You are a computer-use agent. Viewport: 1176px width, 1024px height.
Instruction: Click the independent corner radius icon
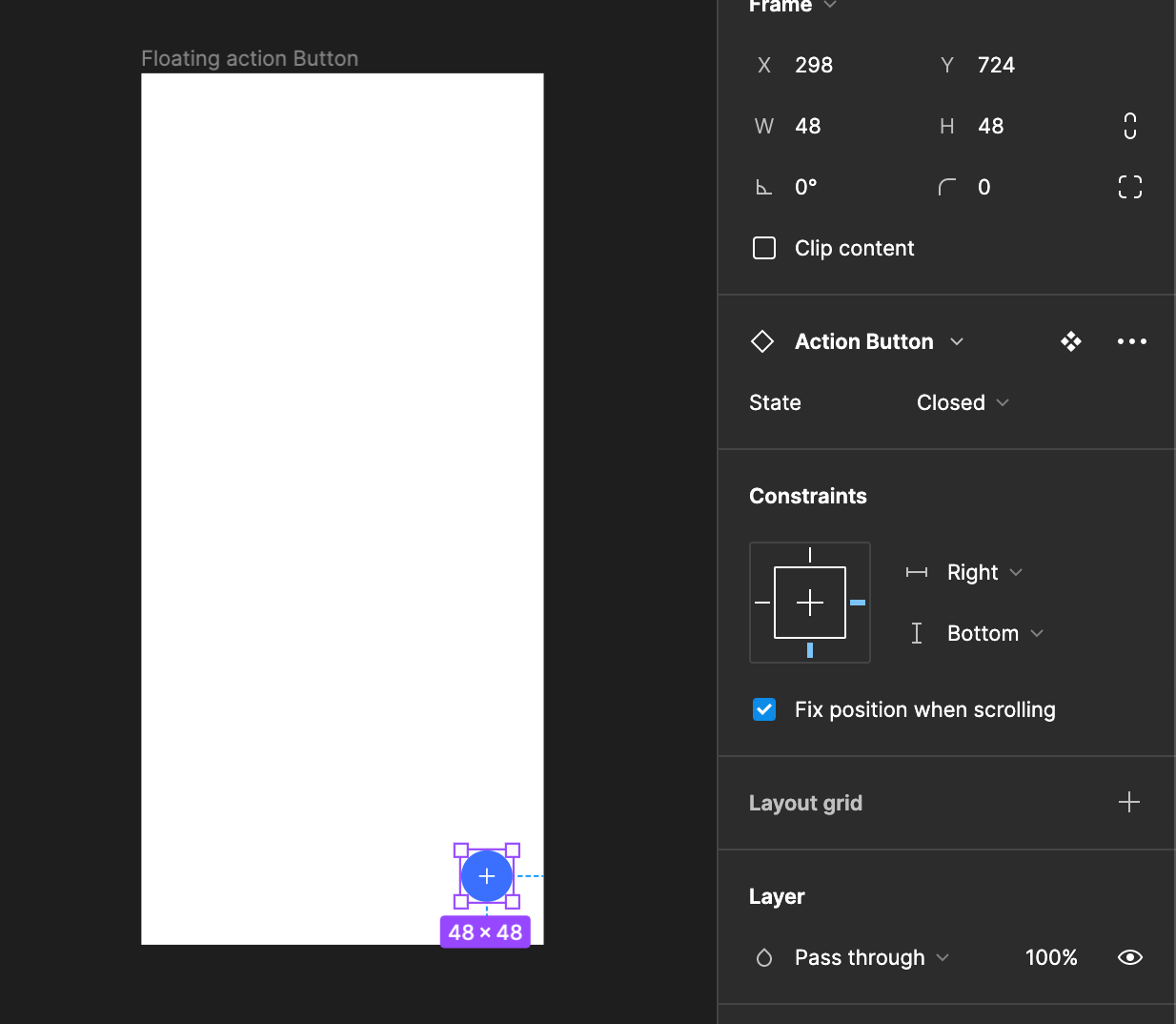(1129, 186)
